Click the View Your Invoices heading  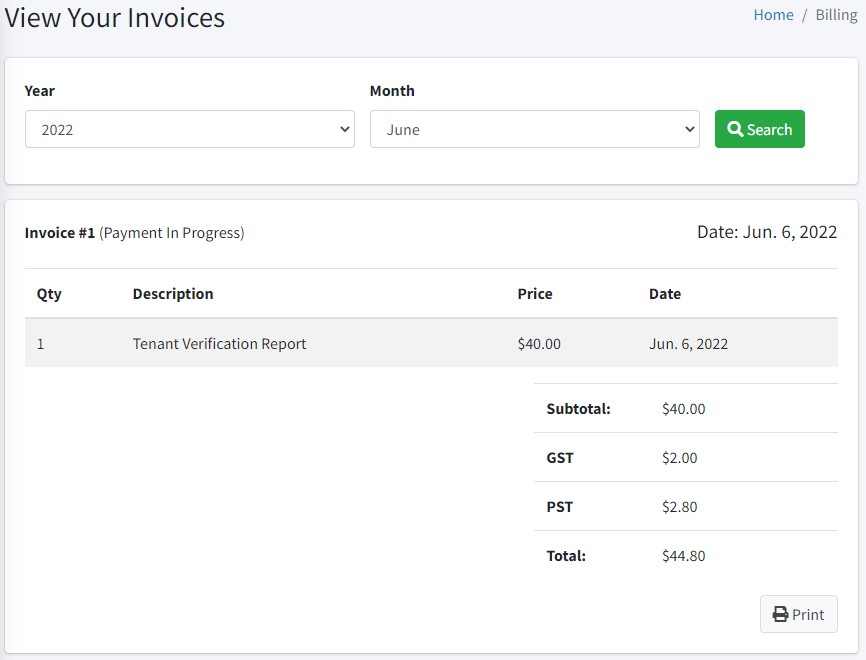click(115, 18)
